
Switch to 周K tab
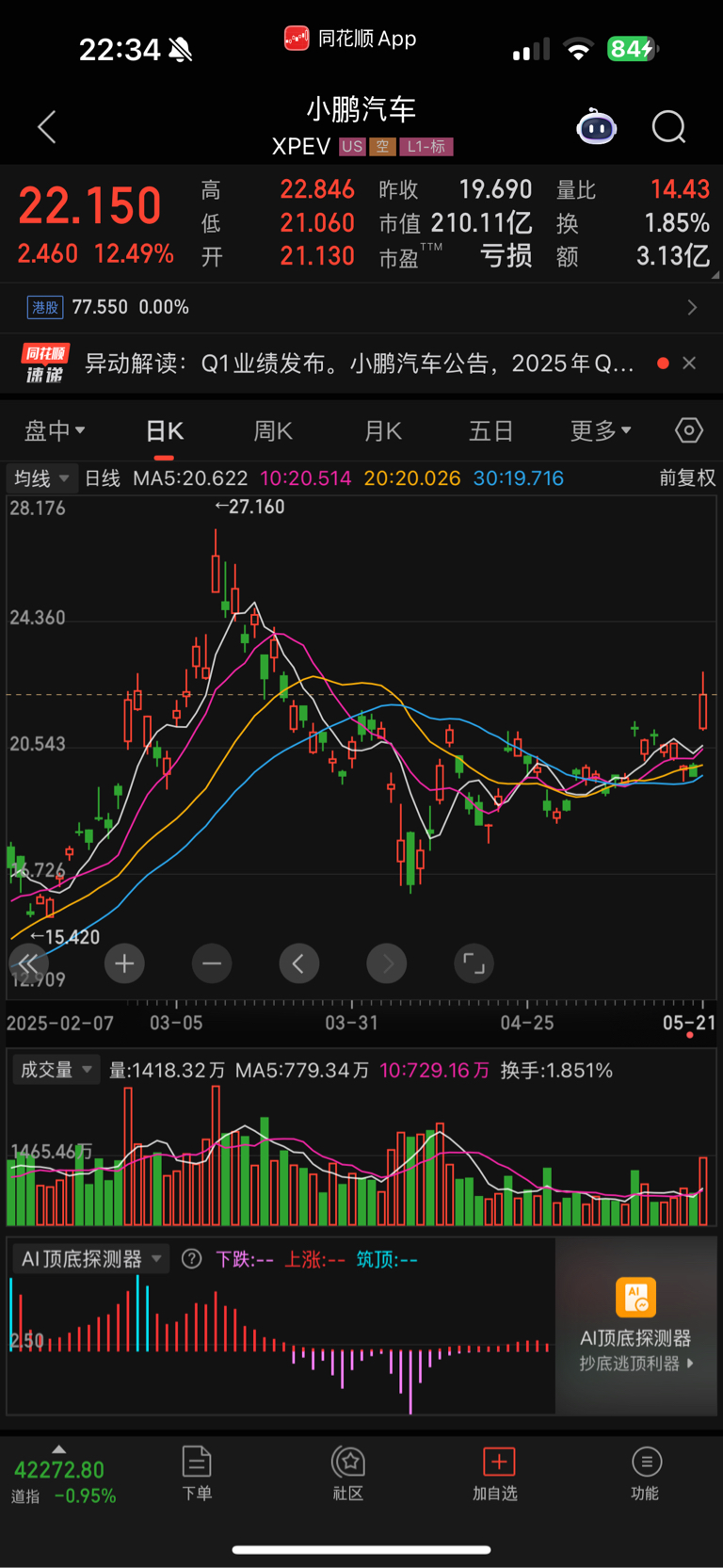click(x=273, y=430)
